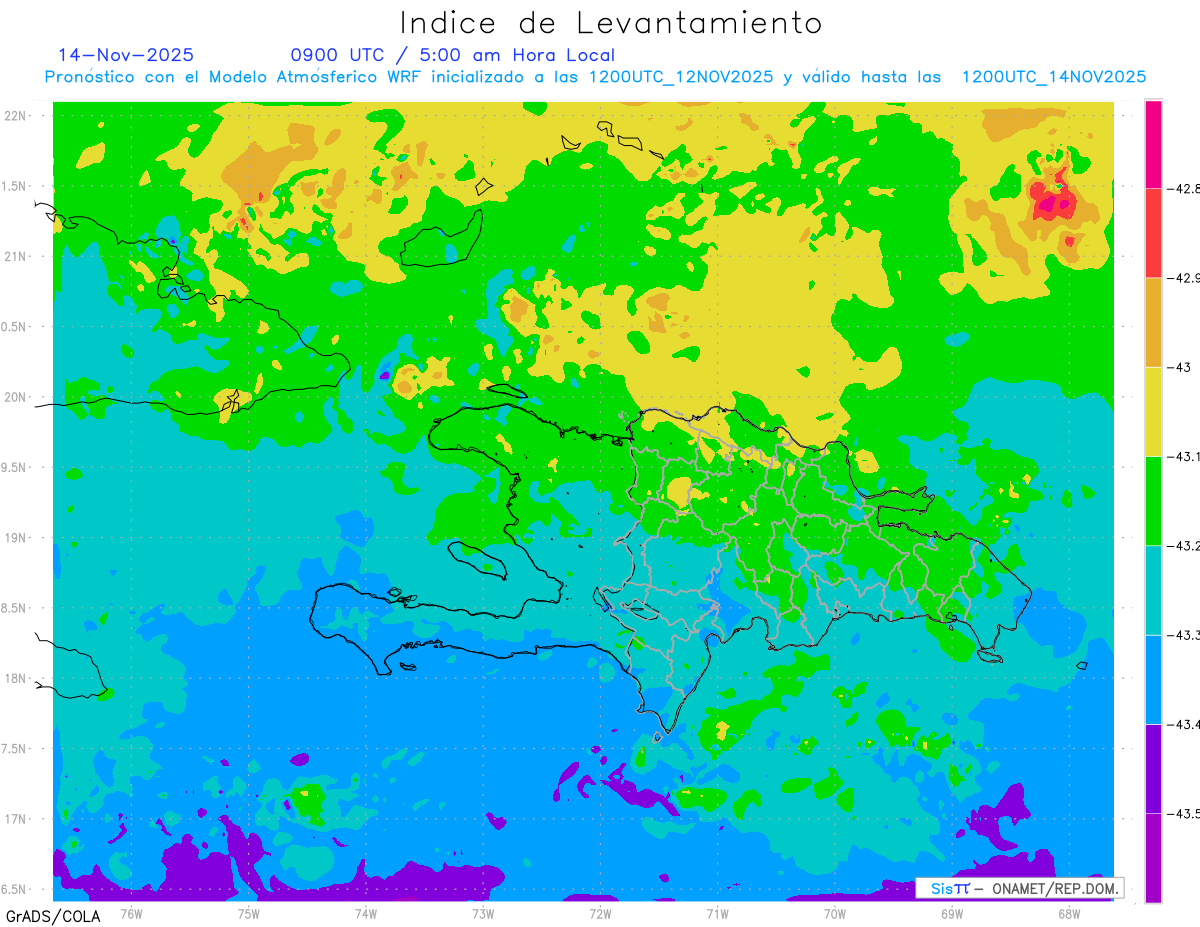Click the legend value '-43.2'
1200x927 pixels.
coord(1184,545)
